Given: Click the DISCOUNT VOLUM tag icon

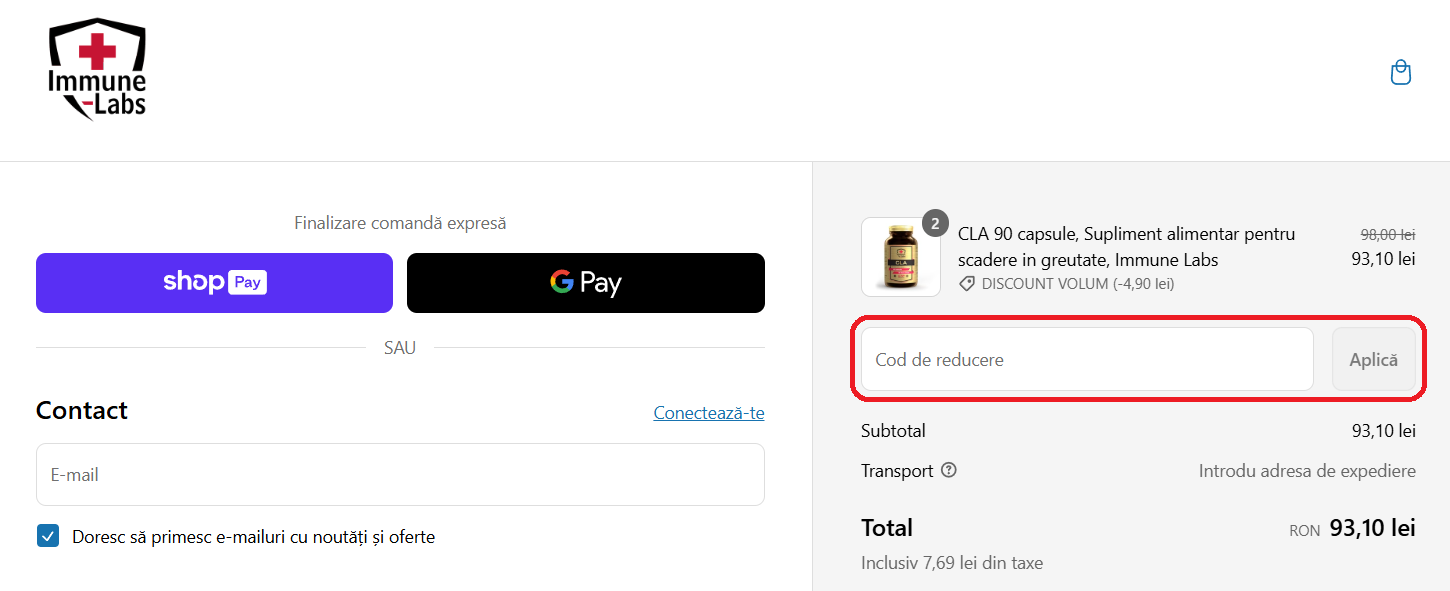Looking at the screenshot, I should (966, 283).
